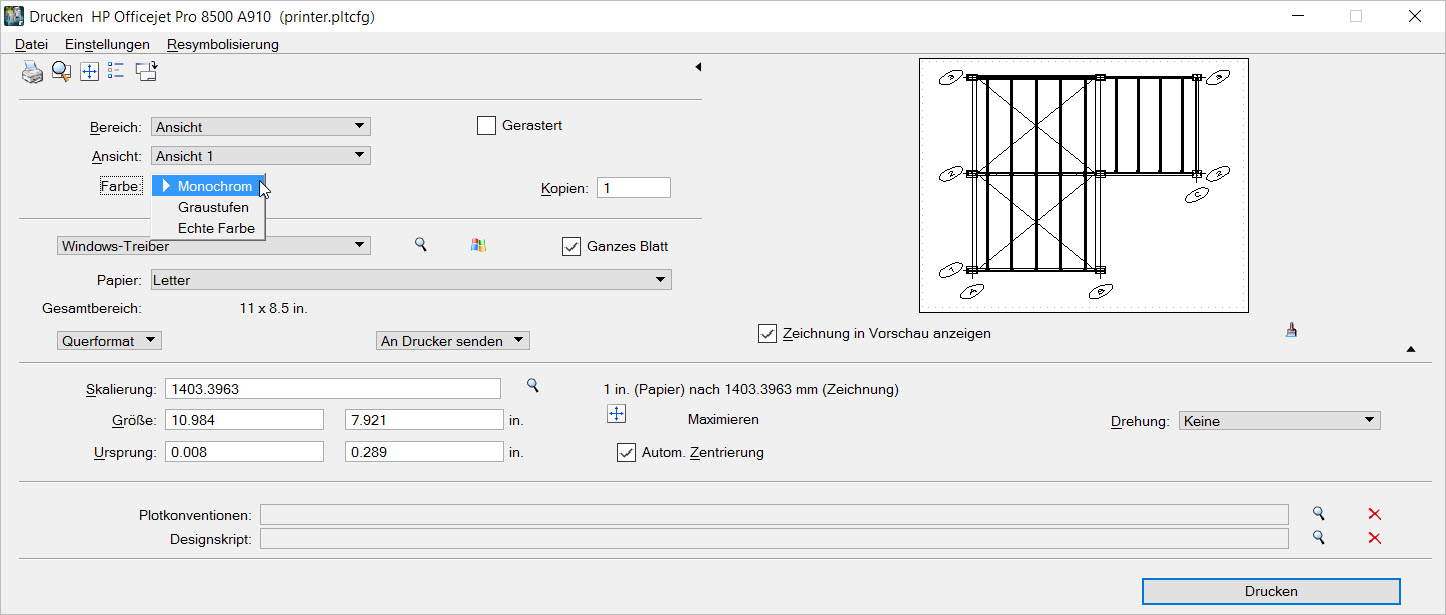Clear Designskript with the red X
Screen dimensions: 1446x615
point(1374,538)
